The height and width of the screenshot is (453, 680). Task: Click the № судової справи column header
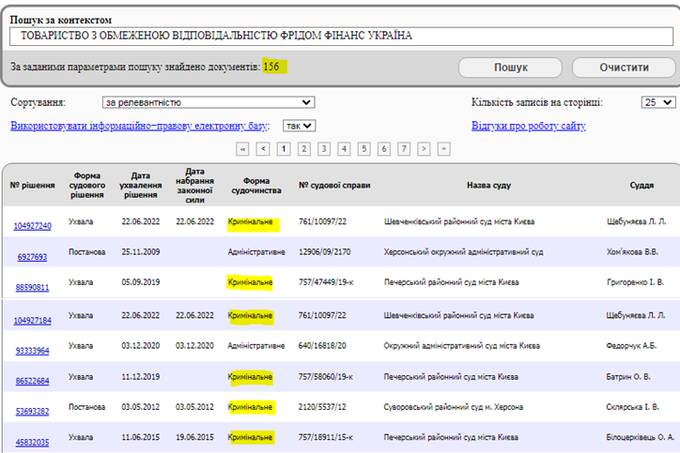pos(334,186)
